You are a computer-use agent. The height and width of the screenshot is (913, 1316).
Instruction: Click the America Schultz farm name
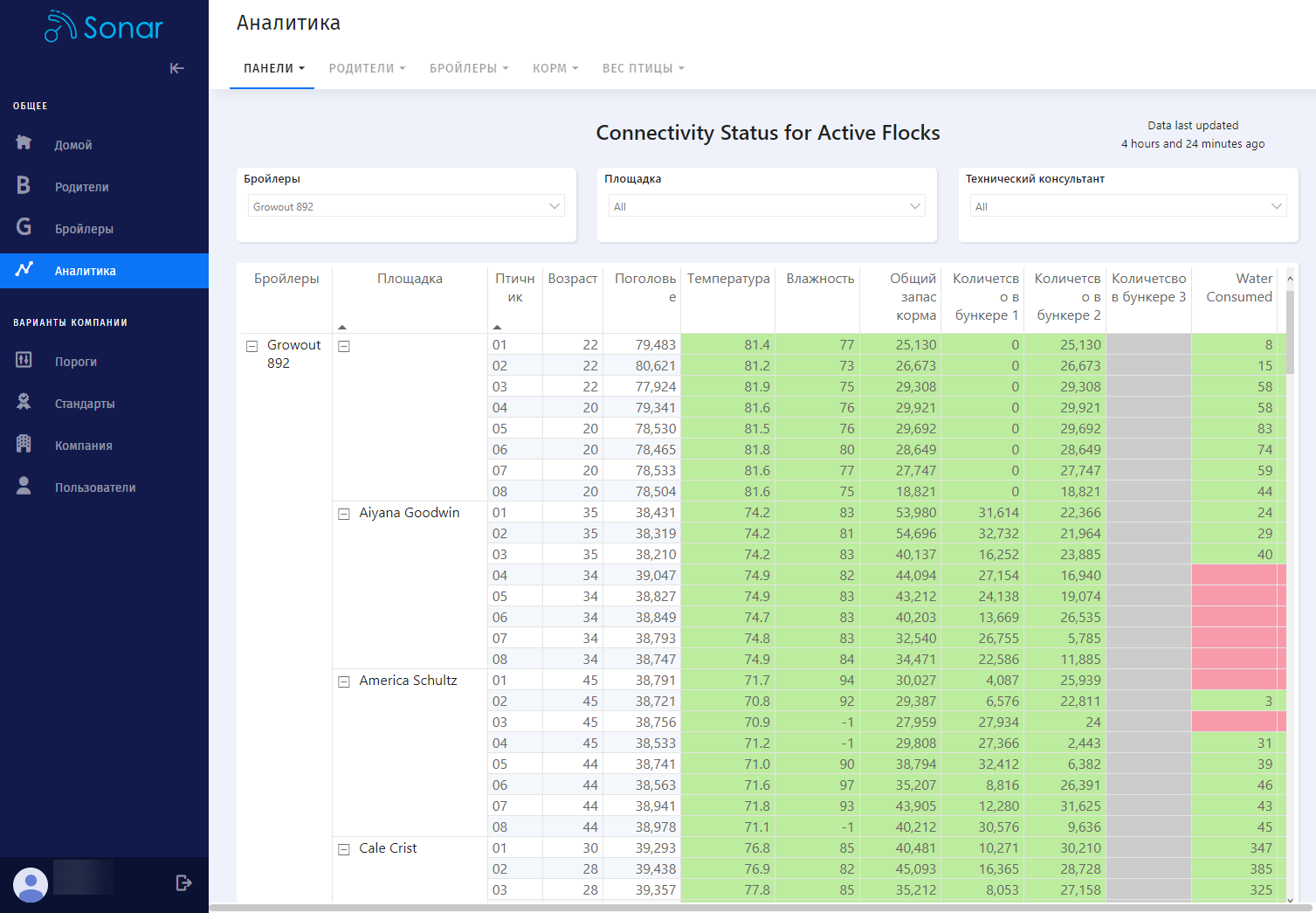[x=408, y=681]
